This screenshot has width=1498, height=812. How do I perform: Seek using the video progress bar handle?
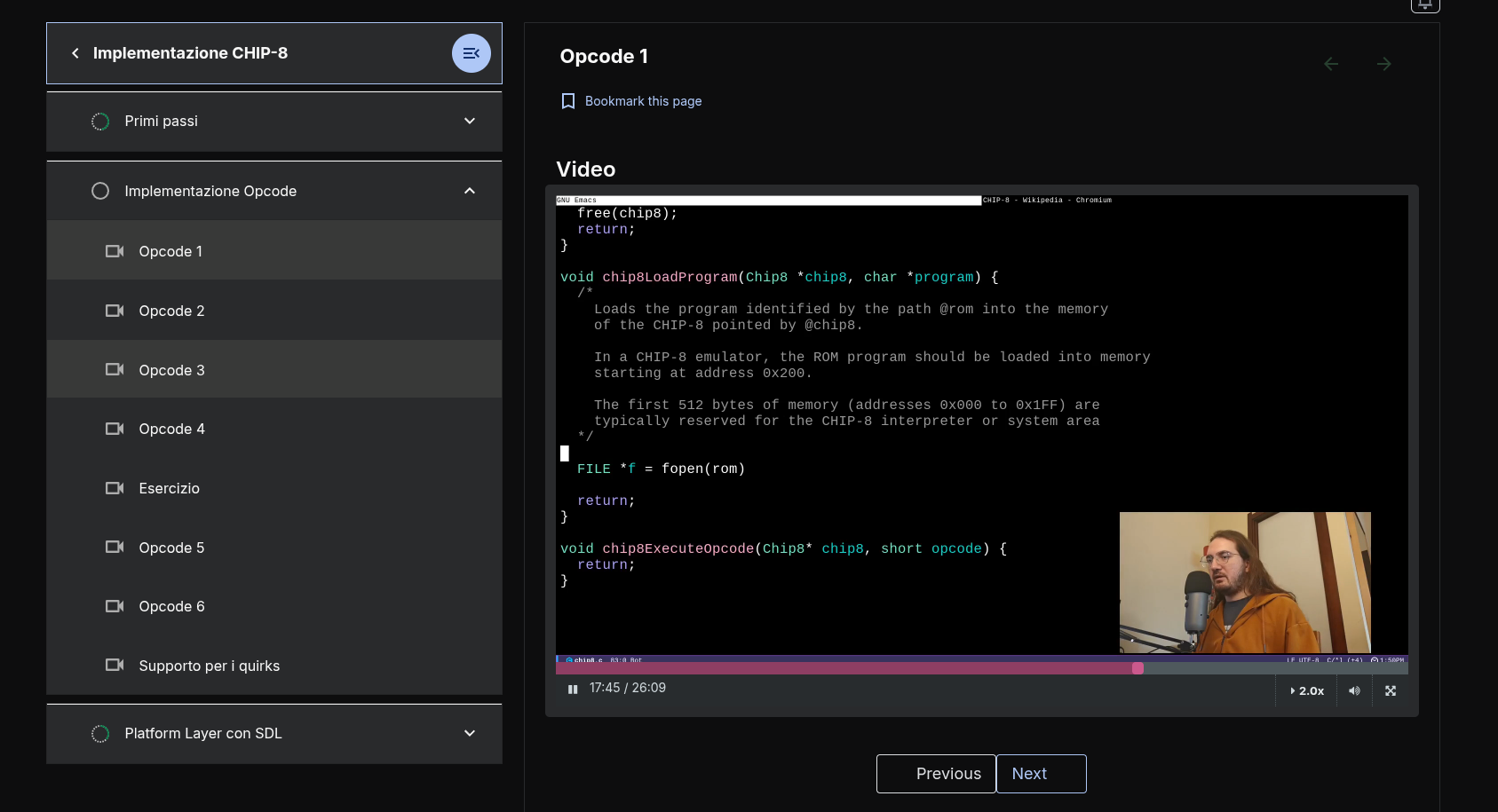tap(1137, 668)
